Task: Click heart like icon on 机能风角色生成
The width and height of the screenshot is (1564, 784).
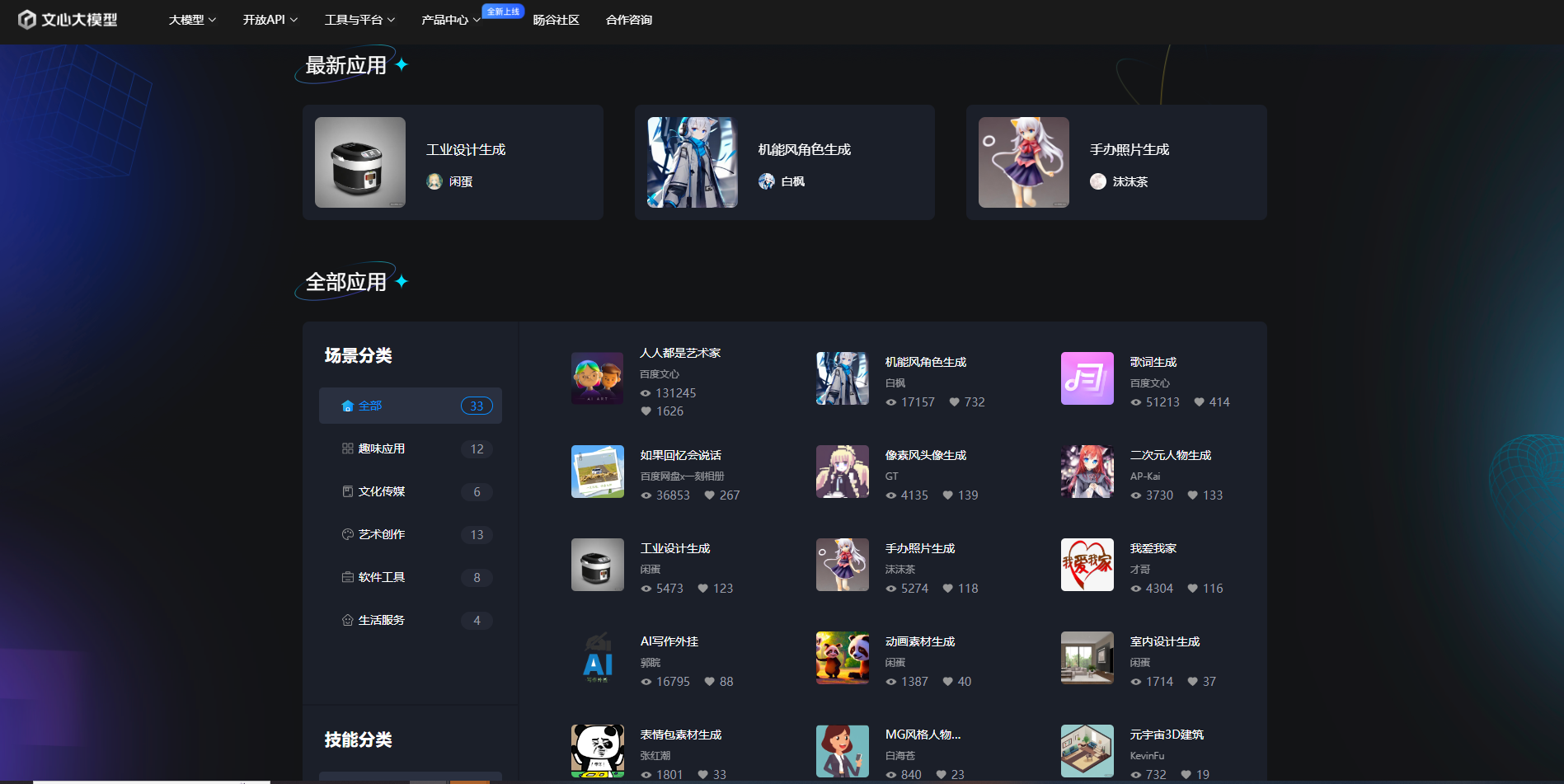Action: point(954,402)
